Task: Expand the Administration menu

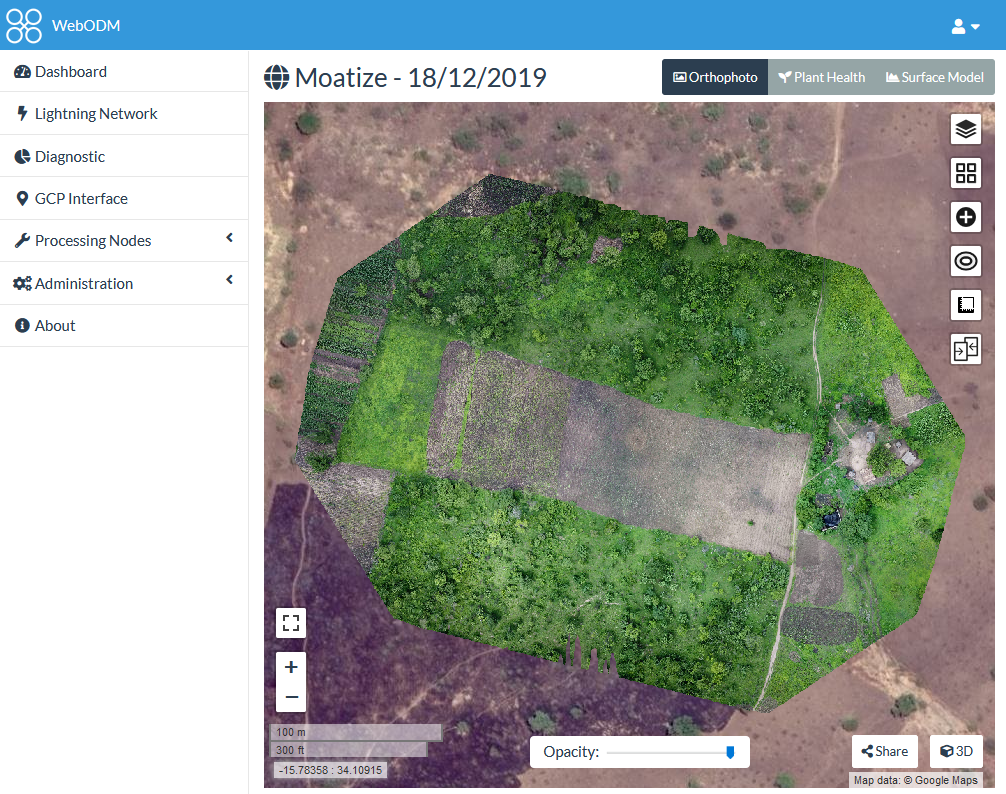Action: 123,284
